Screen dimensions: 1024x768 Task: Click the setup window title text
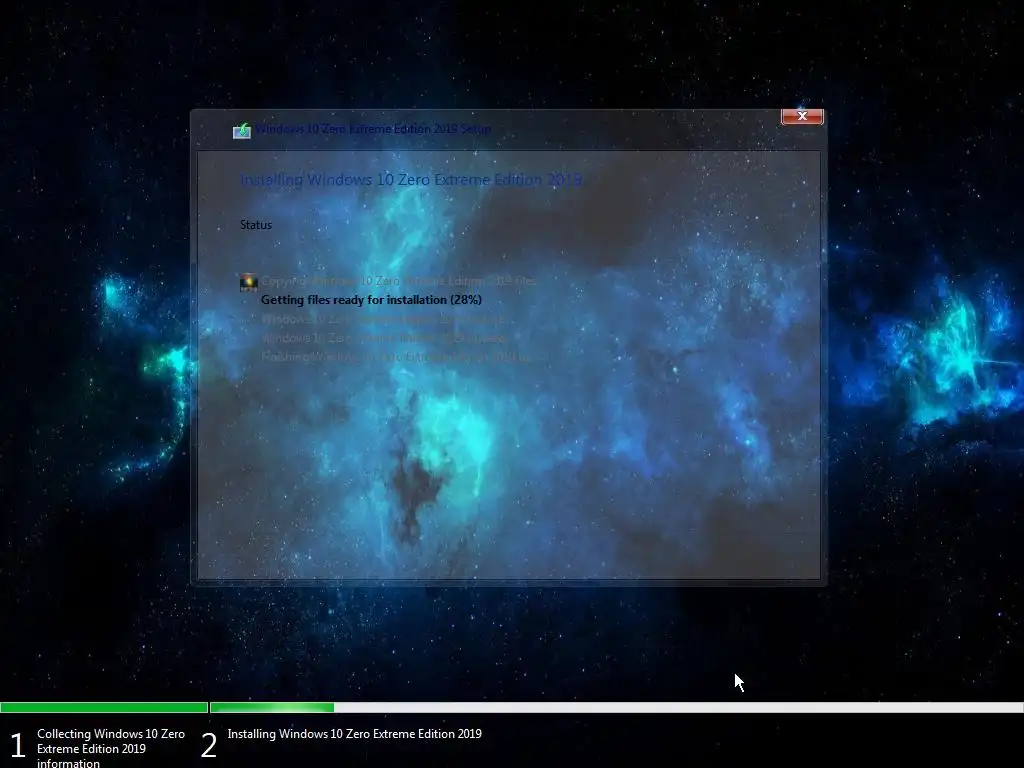coord(373,129)
